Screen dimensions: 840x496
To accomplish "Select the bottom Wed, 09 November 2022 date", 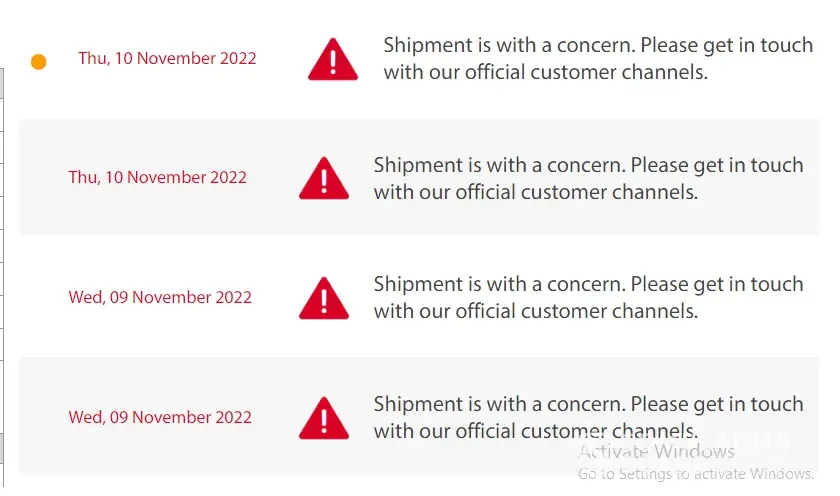I will tap(160, 417).
